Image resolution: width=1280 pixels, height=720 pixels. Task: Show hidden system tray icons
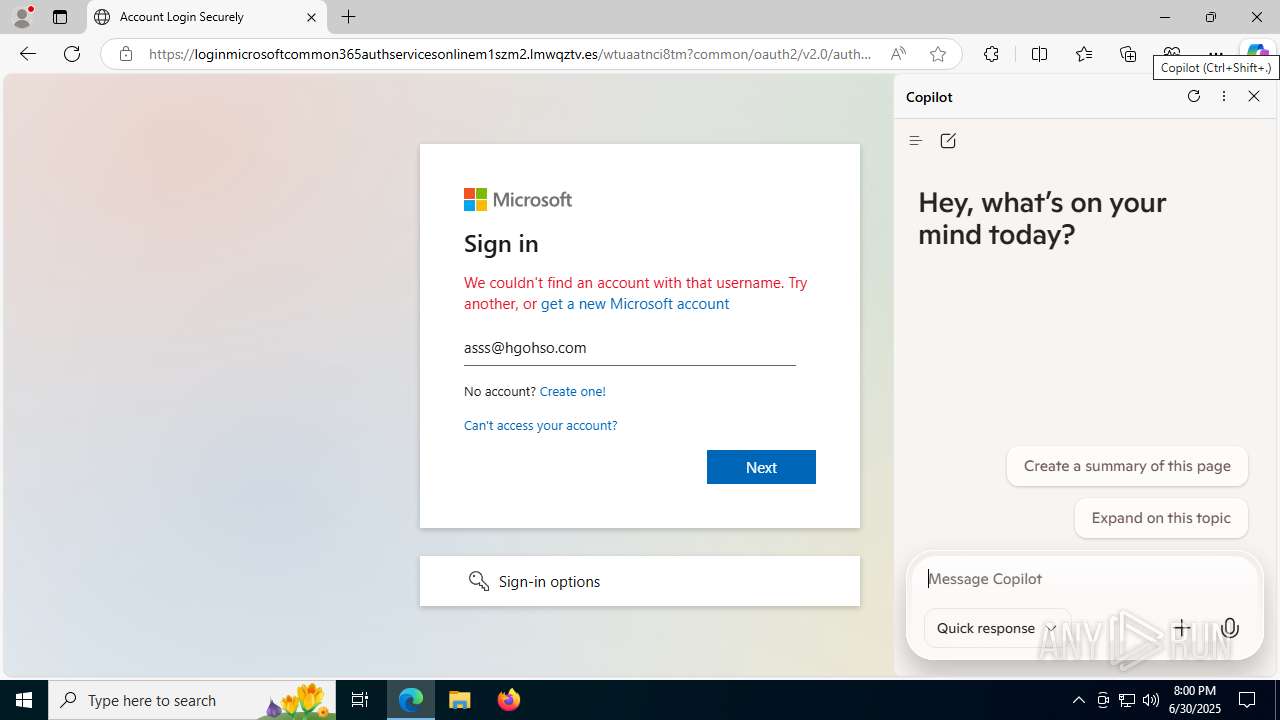point(1078,700)
